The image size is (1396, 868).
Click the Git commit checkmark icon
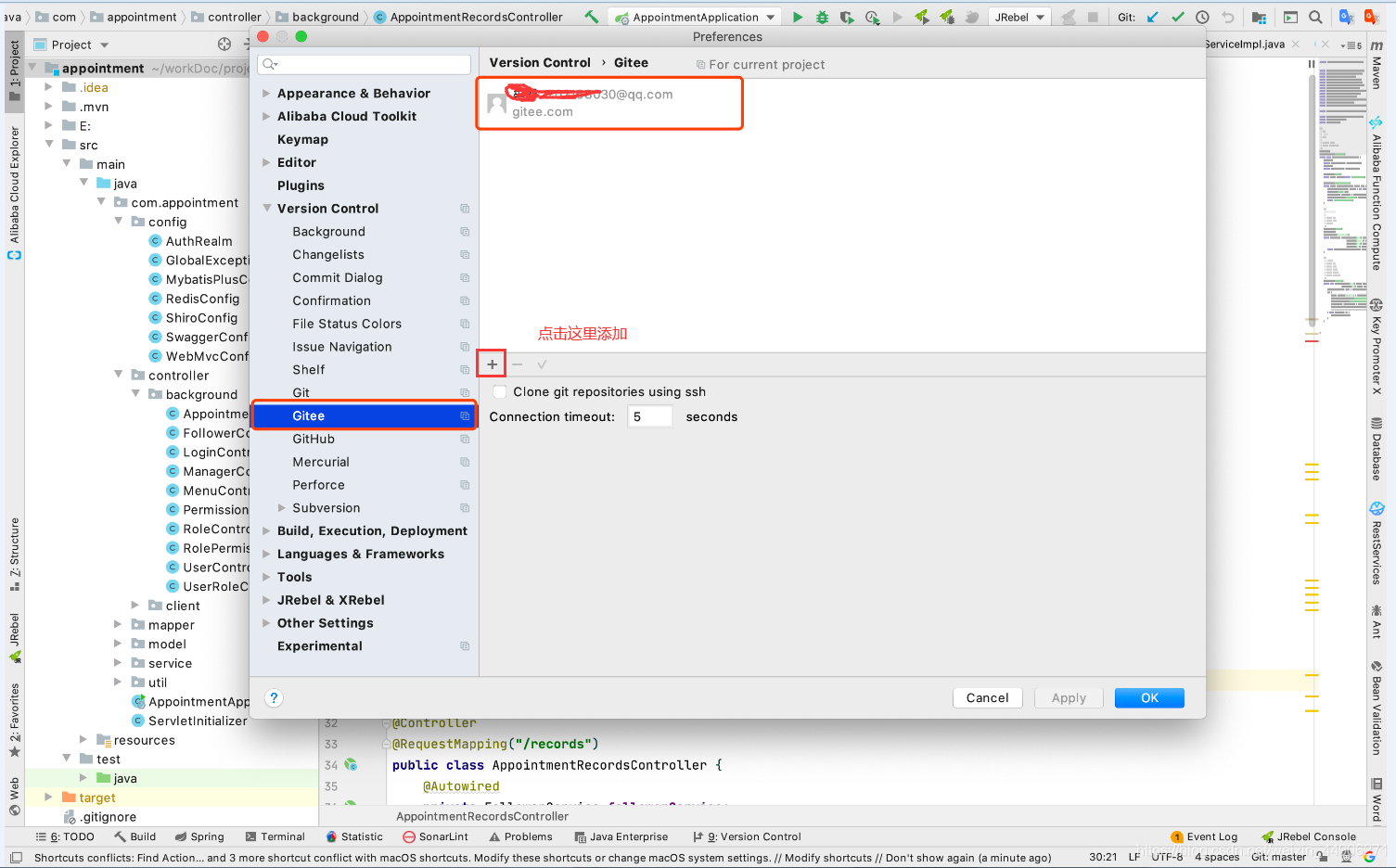coord(1178,17)
